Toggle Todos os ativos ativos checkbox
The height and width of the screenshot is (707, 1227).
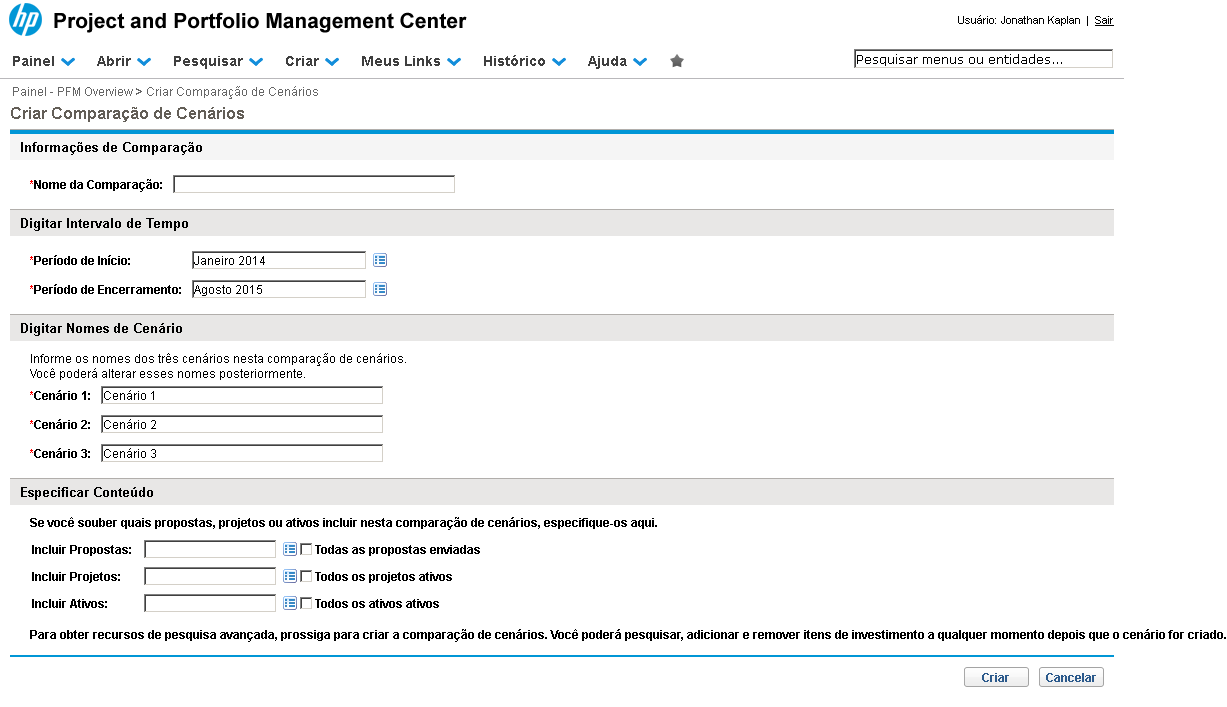[307, 604]
